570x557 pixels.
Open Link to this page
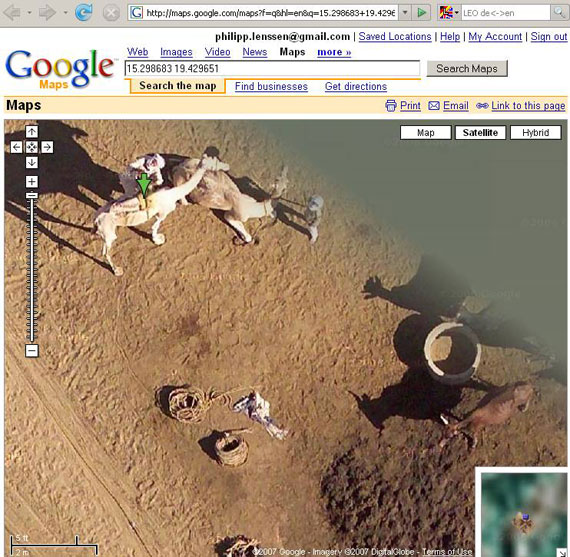click(x=528, y=106)
